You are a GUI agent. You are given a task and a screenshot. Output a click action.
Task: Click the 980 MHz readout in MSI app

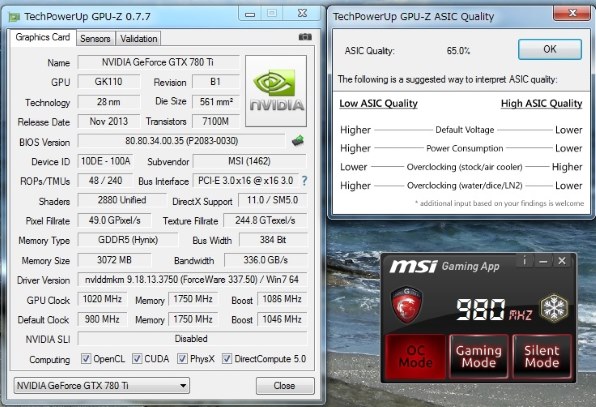(x=494, y=310)
